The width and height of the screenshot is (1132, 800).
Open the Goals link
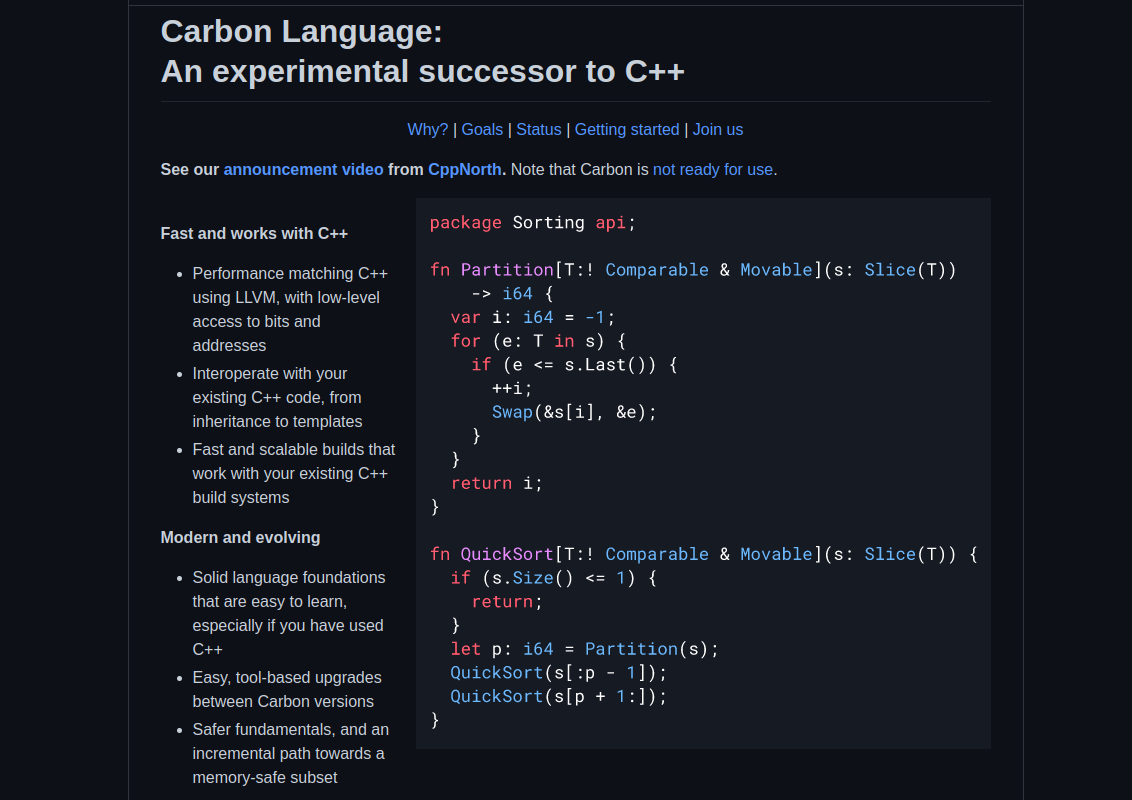482,130
